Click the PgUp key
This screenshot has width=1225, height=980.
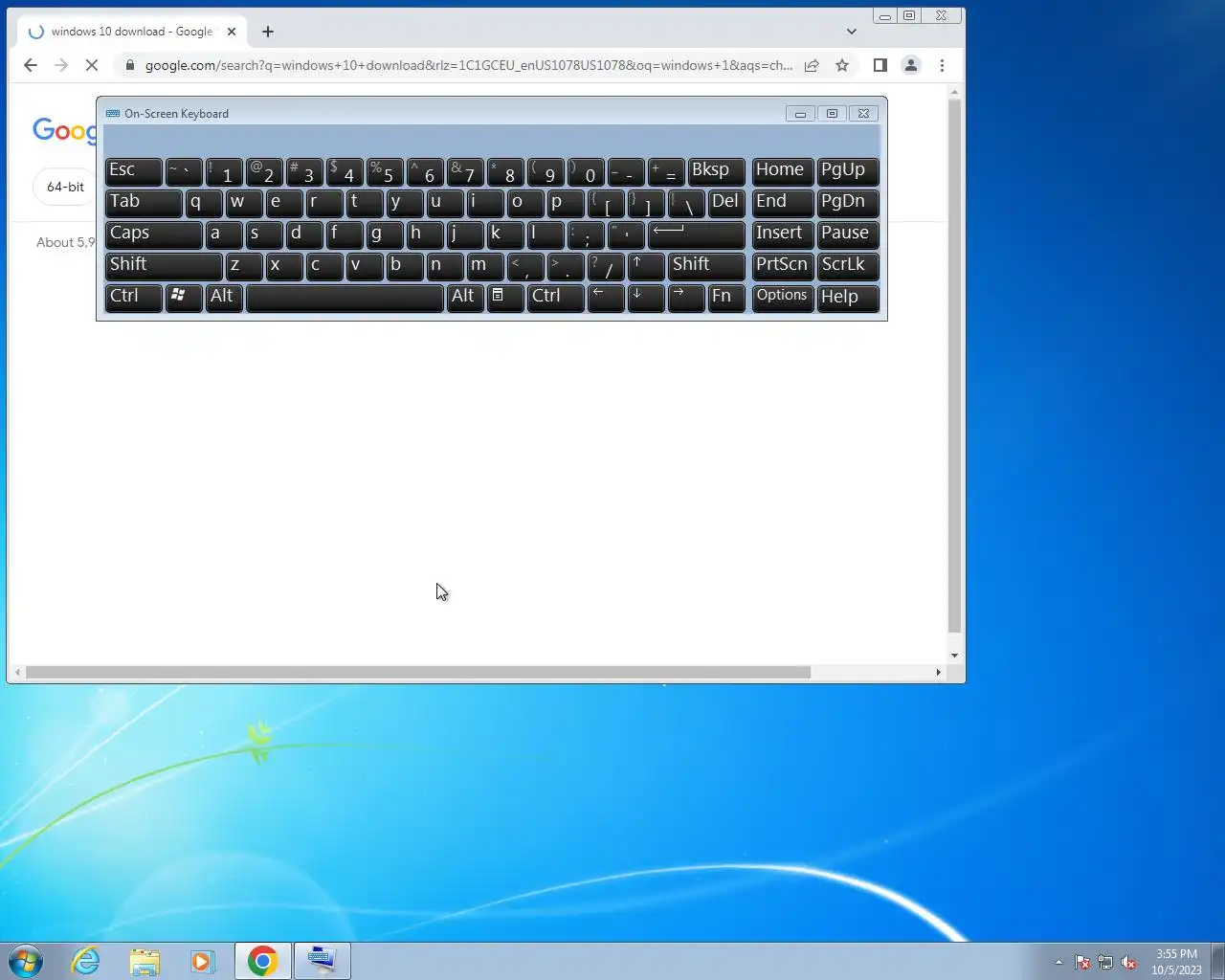click(848, 171)
